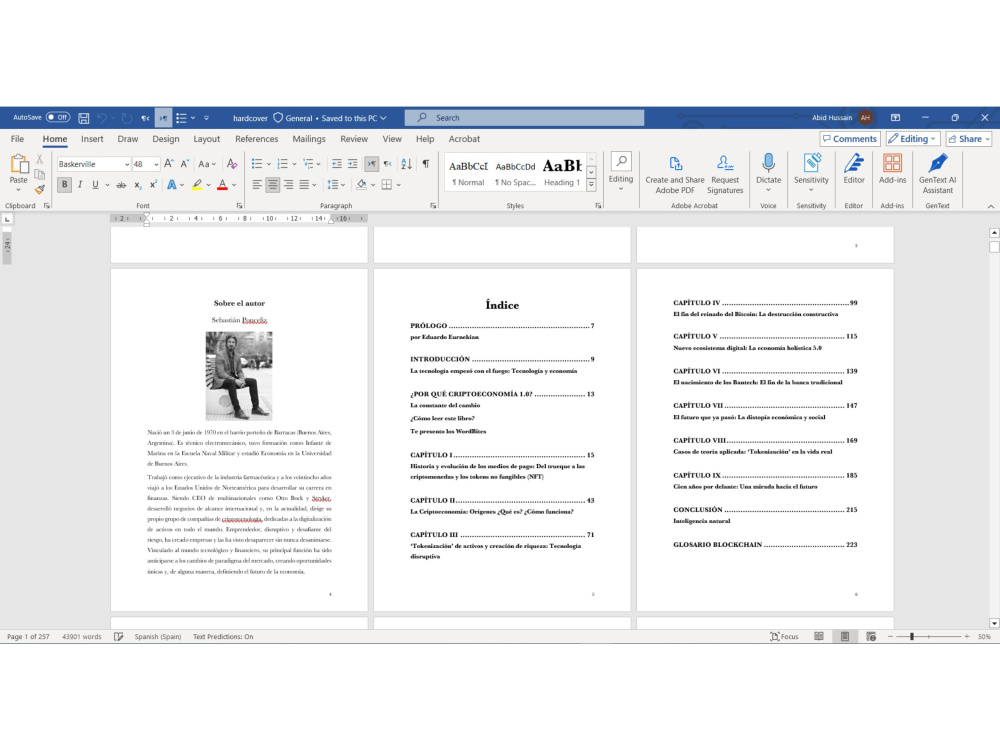The width and height of the screenshot is (1000, 750).
Task: Click the Dictate microphone icon
Action: [x=768, y=163]
